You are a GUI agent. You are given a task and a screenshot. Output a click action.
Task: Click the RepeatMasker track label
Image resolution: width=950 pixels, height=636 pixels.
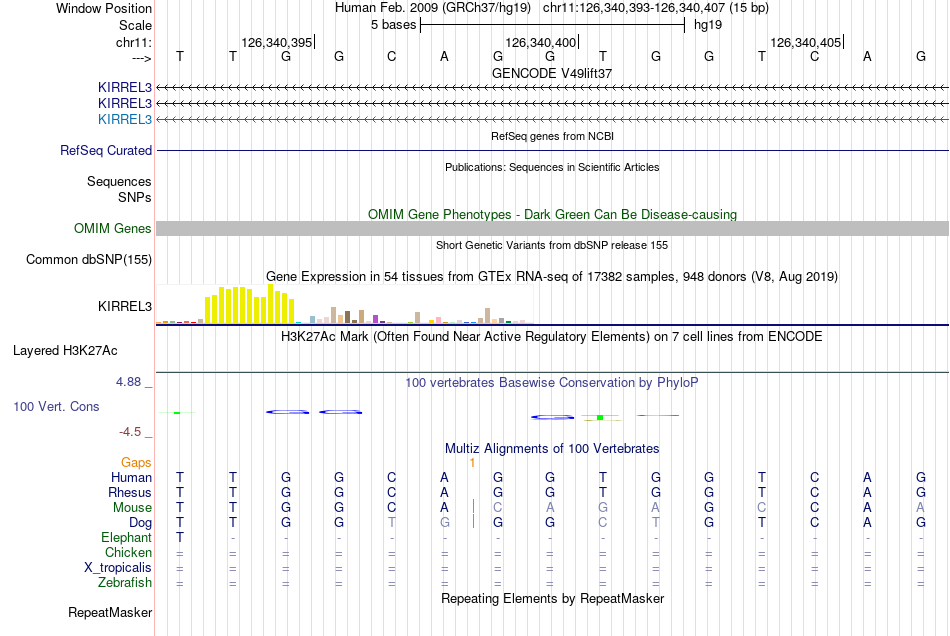(110, 613)
